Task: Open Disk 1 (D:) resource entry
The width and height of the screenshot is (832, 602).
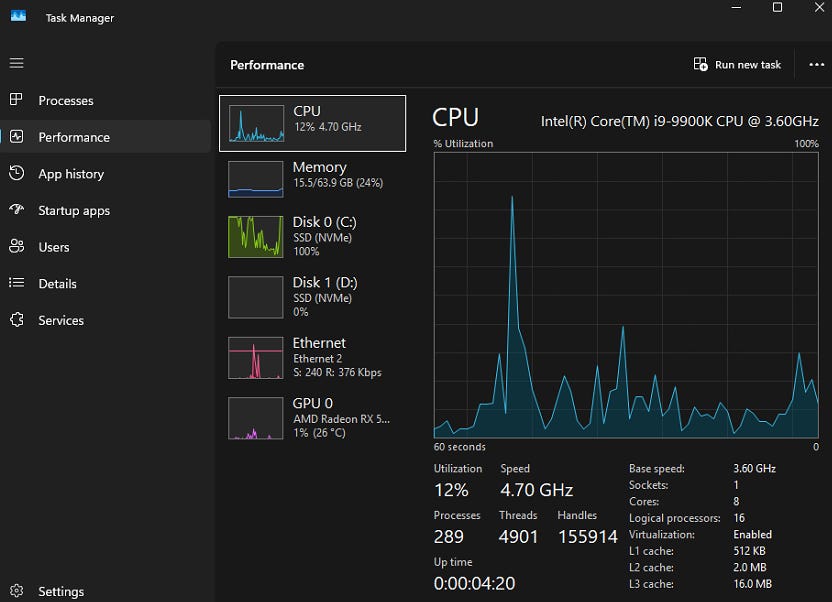Action: pos(312,297)
